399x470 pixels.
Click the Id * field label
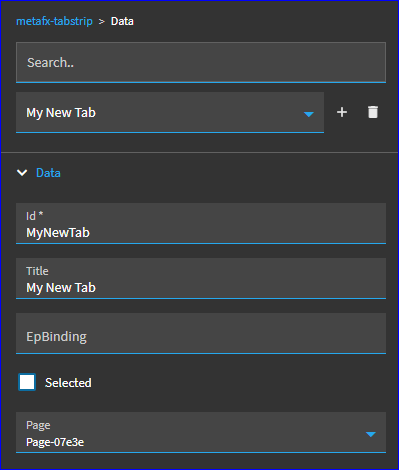click(x=35, y=216)
